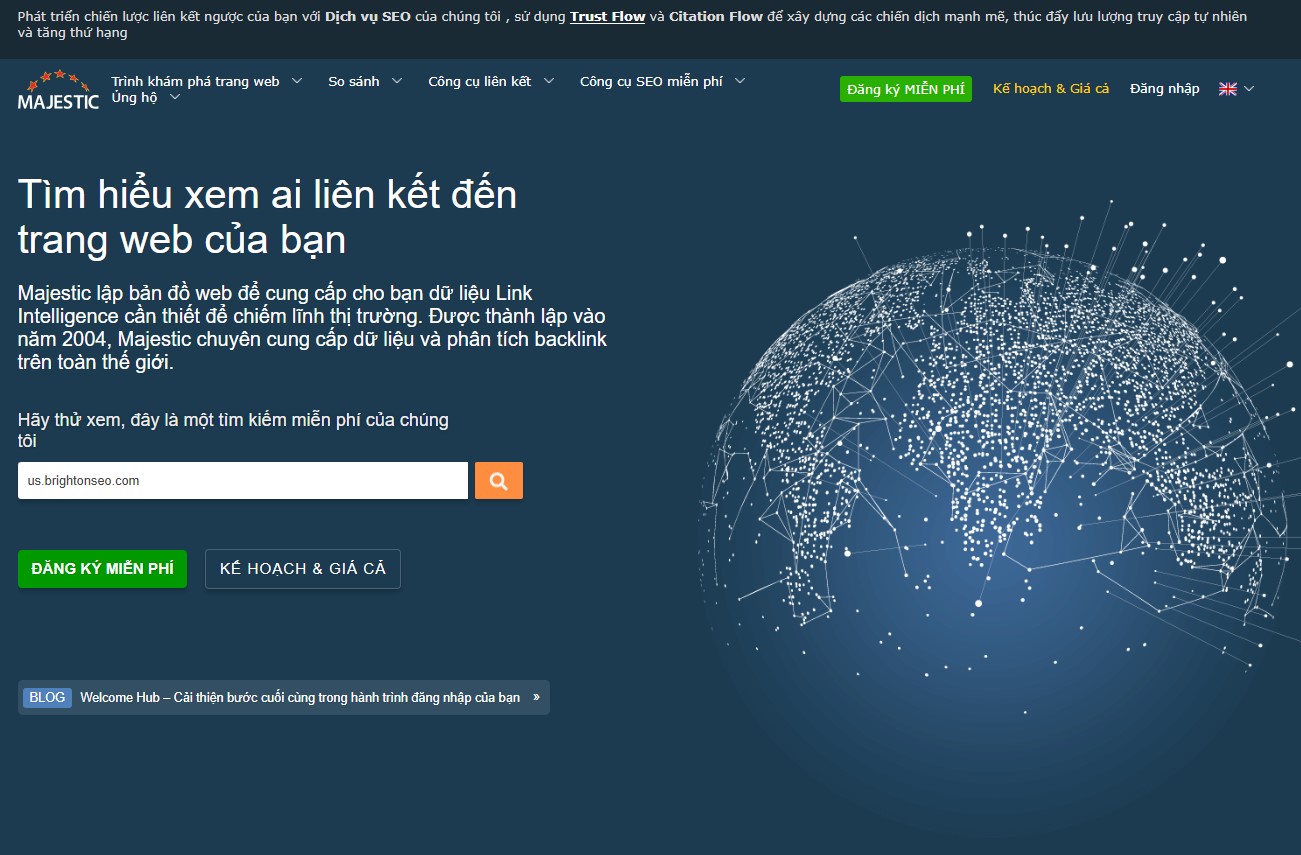1301x855 pixels.
Task: Click the Đăng nhập link
Action: click(1164, 89)
